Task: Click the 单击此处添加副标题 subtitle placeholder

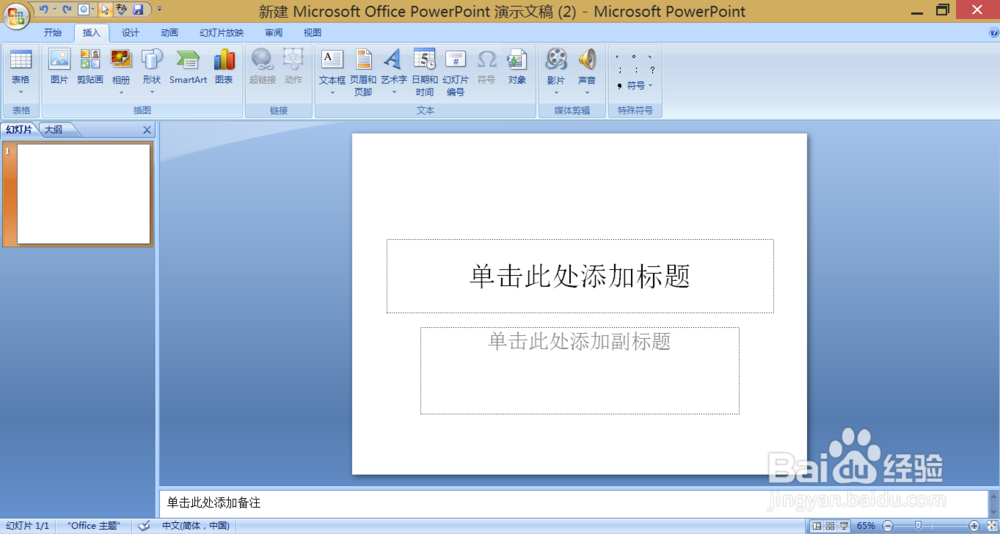Action: coord(580,371)
